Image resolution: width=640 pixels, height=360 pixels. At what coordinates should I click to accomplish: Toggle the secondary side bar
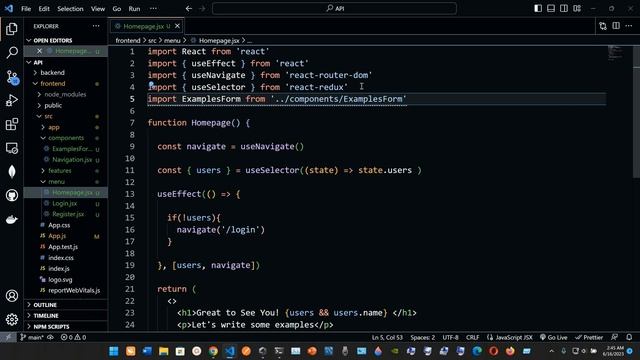(x=564, y=9)
